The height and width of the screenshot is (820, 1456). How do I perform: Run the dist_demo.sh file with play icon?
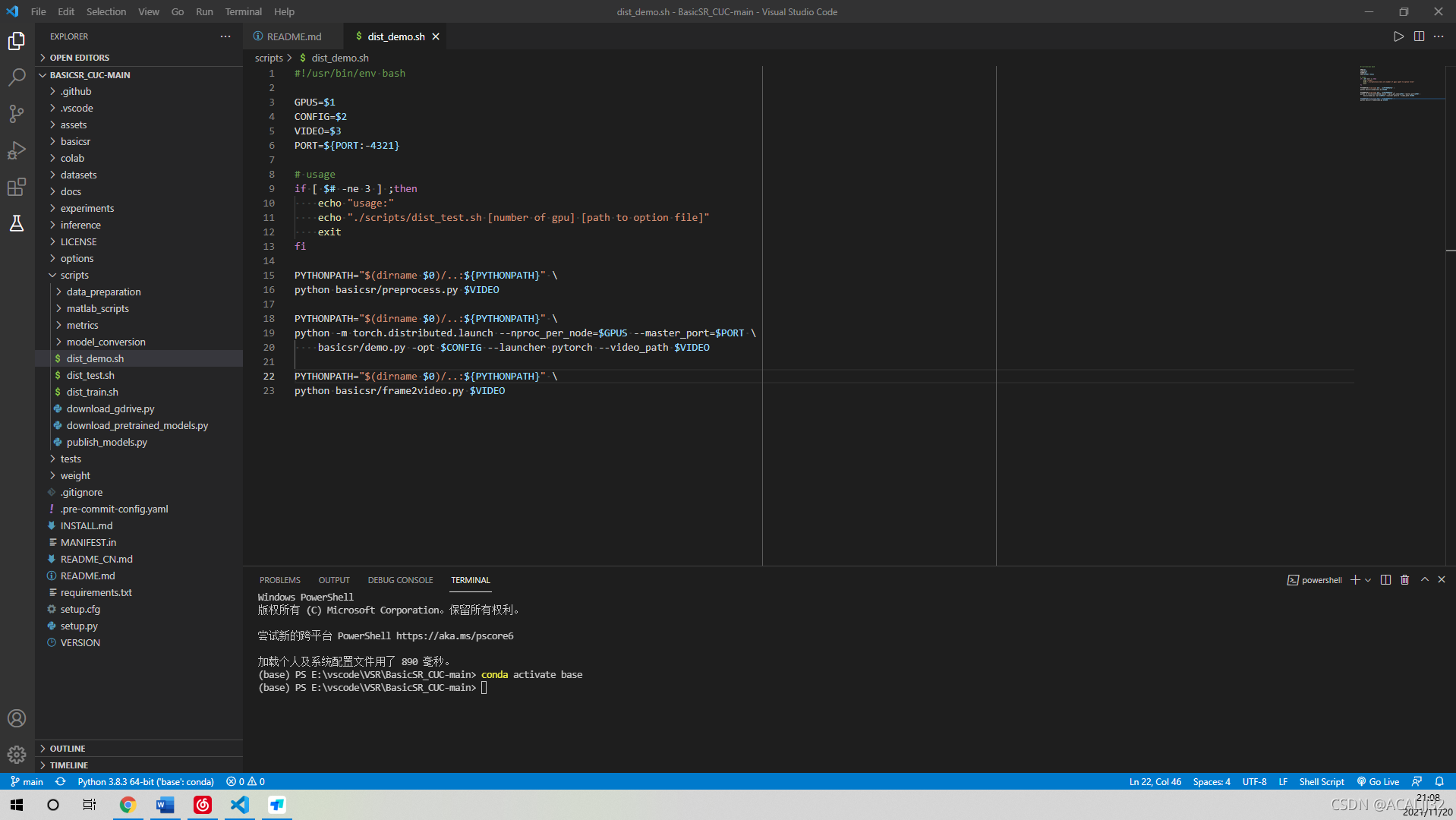(x=1398, y=36)
